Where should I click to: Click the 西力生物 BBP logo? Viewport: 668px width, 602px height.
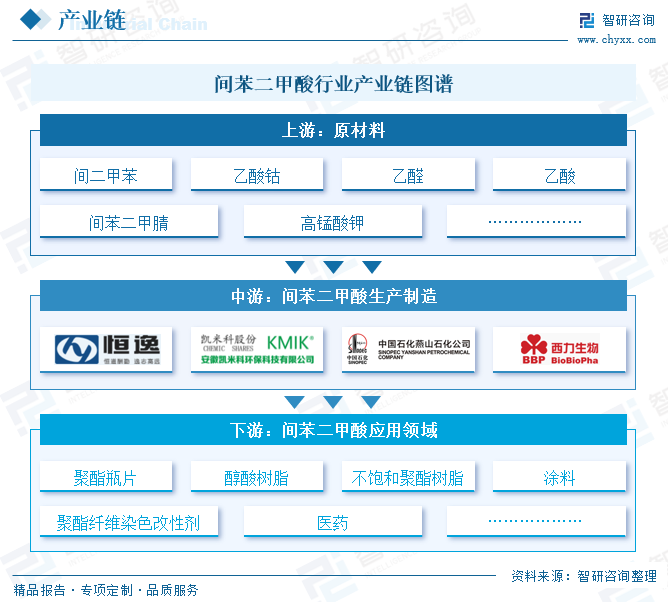(x=559, y=349)
